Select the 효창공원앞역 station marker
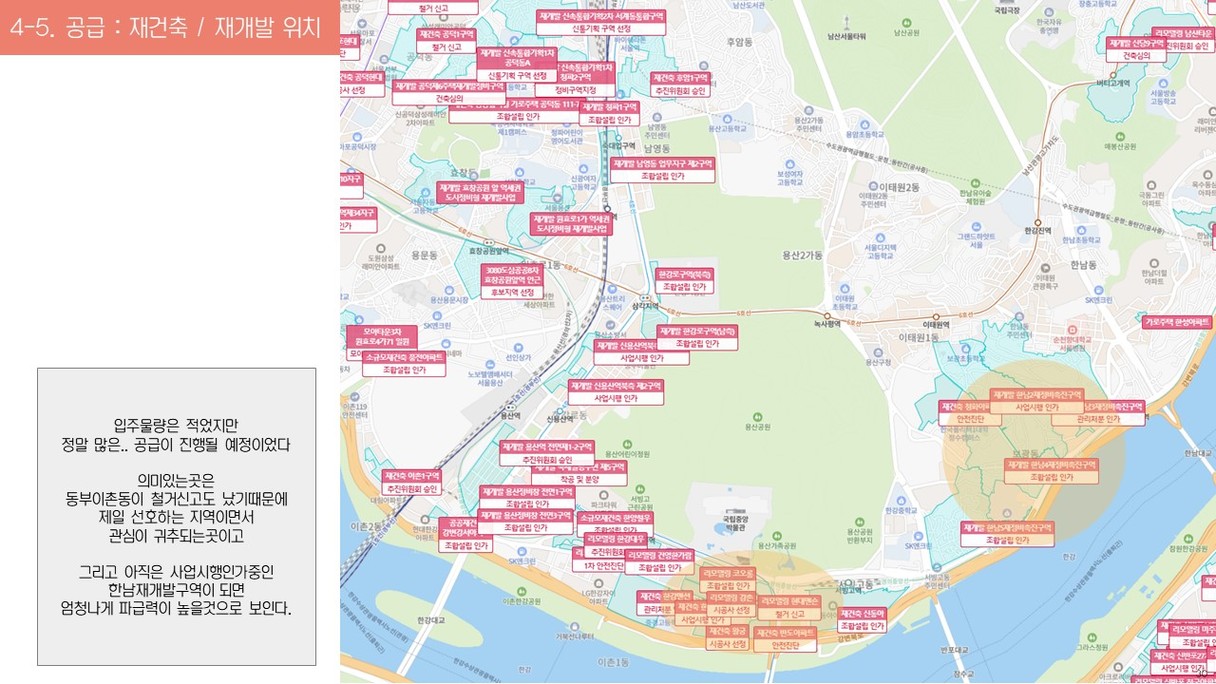The image size is (1216, 684). [x=489, y=243]
